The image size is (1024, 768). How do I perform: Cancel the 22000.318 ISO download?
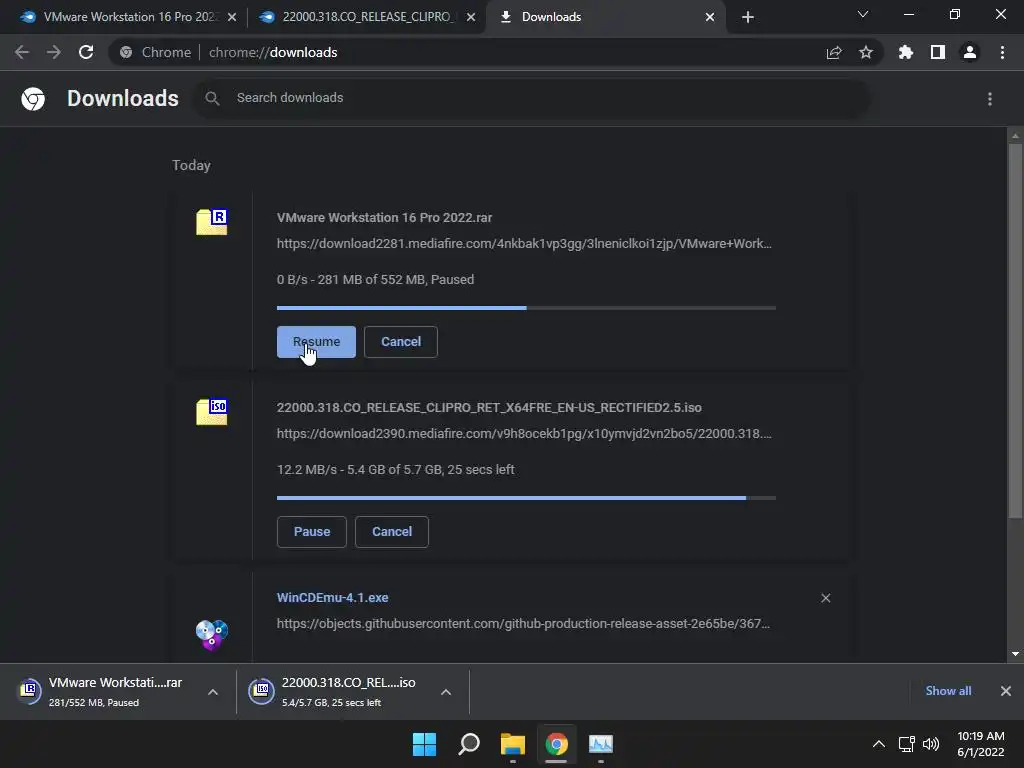click(x=392, y=532)
